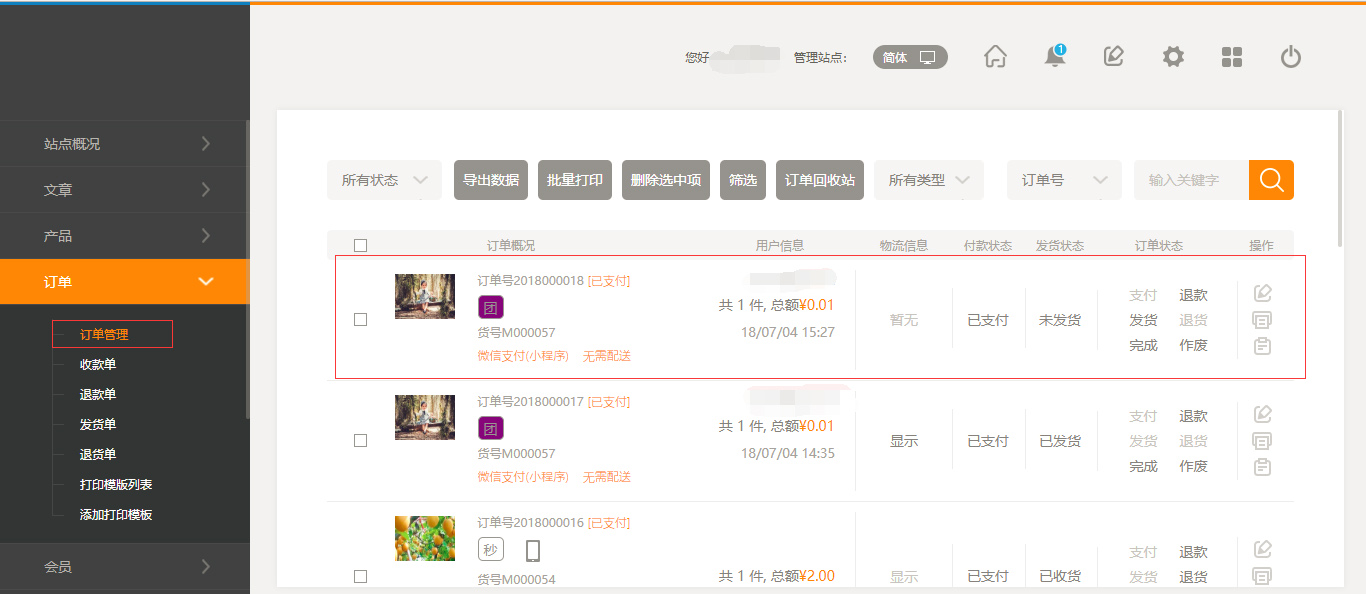Tick the checkbox for order 2018000018
Viewport: 1366px width, 594px height.
click(361, 319)
